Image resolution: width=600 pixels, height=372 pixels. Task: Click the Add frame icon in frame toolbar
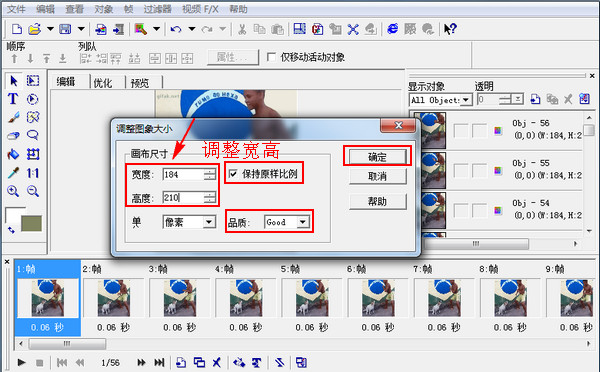(x=181, y=362)
